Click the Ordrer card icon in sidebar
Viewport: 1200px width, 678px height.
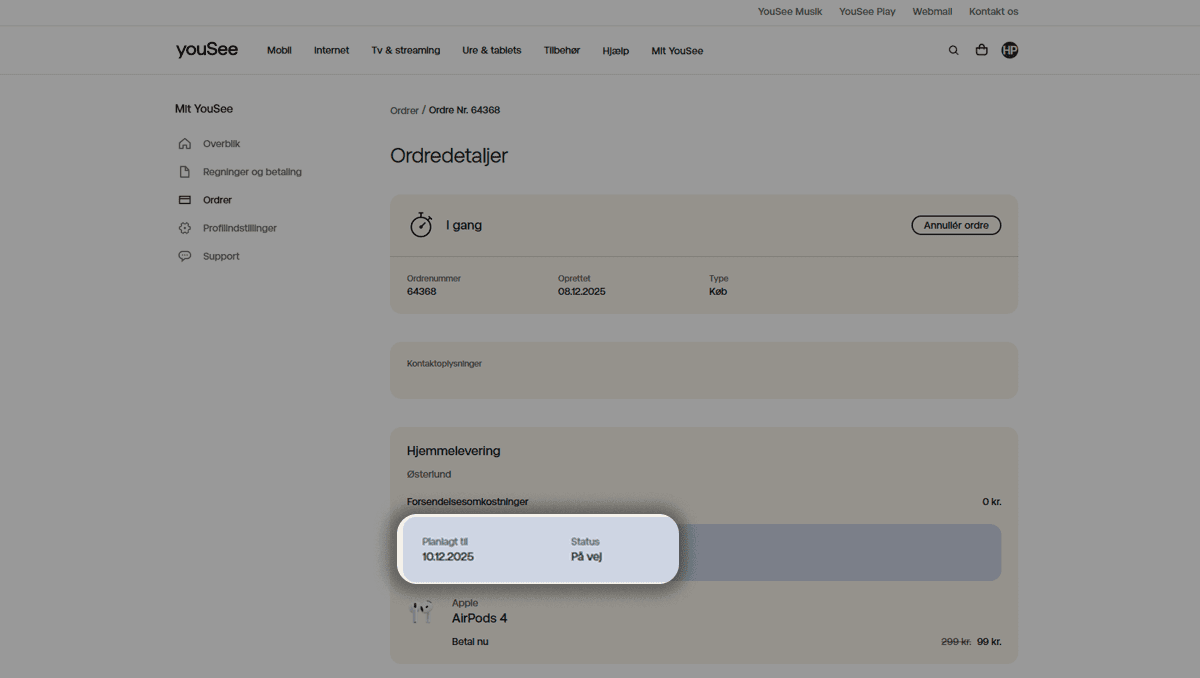click(185, 199)
